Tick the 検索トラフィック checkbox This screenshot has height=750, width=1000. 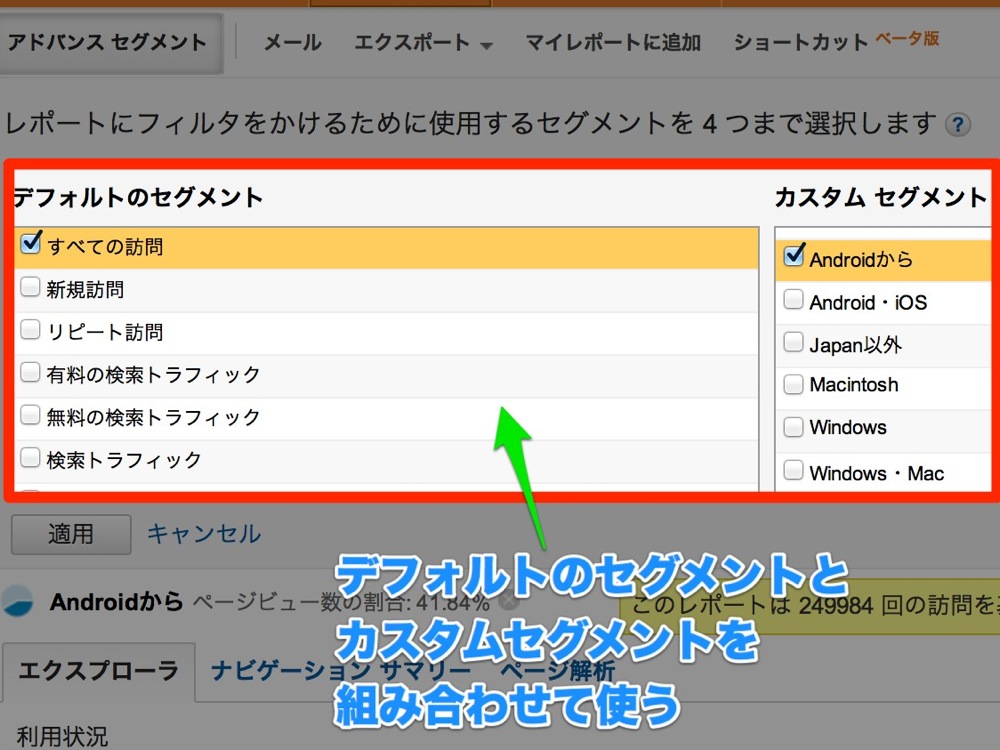(30, 457)
